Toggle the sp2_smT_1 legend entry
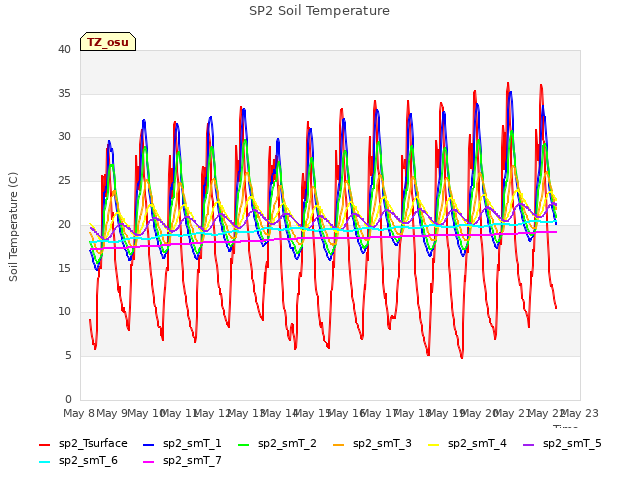The height and width of the screenshot is (480, 640). click(x=182, y=444)
